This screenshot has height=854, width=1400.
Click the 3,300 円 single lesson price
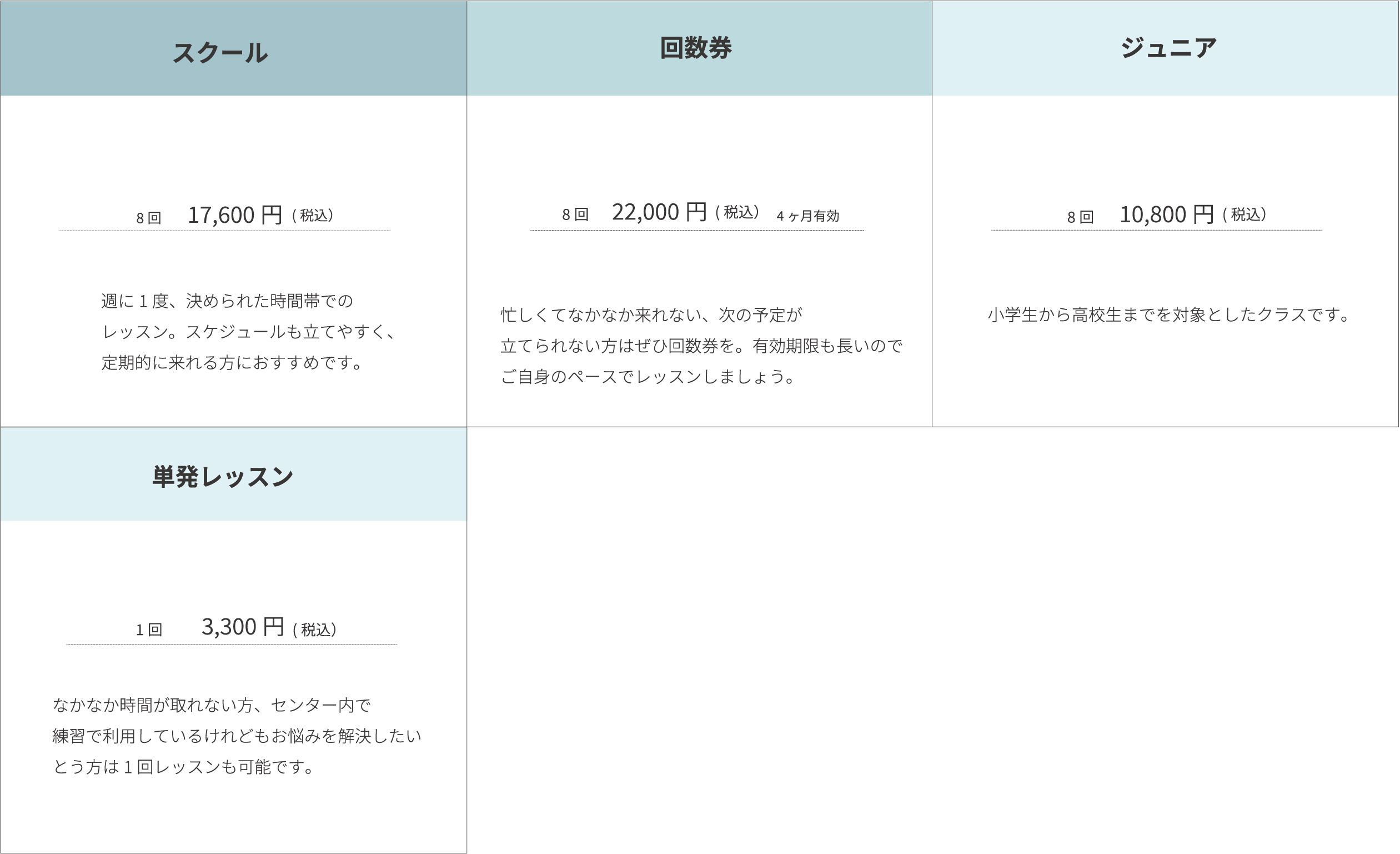[x=243, y=627]
